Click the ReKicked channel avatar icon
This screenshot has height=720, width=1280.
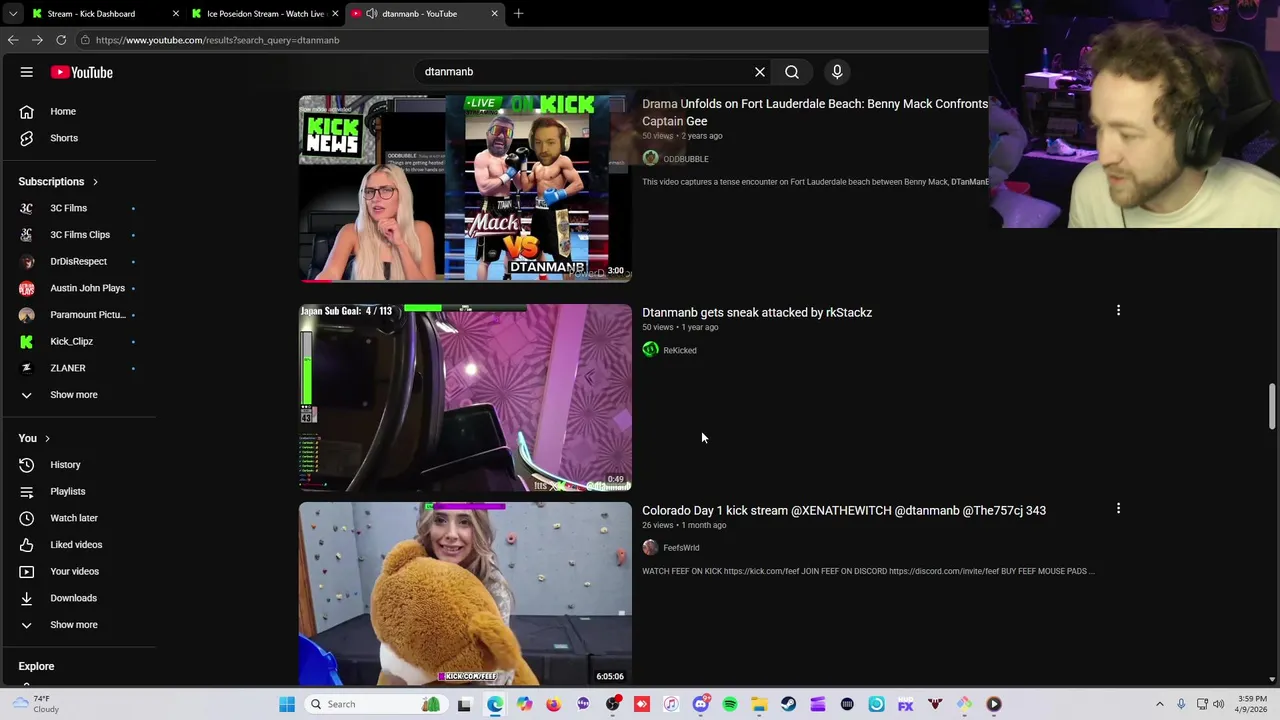coord(650,349)
